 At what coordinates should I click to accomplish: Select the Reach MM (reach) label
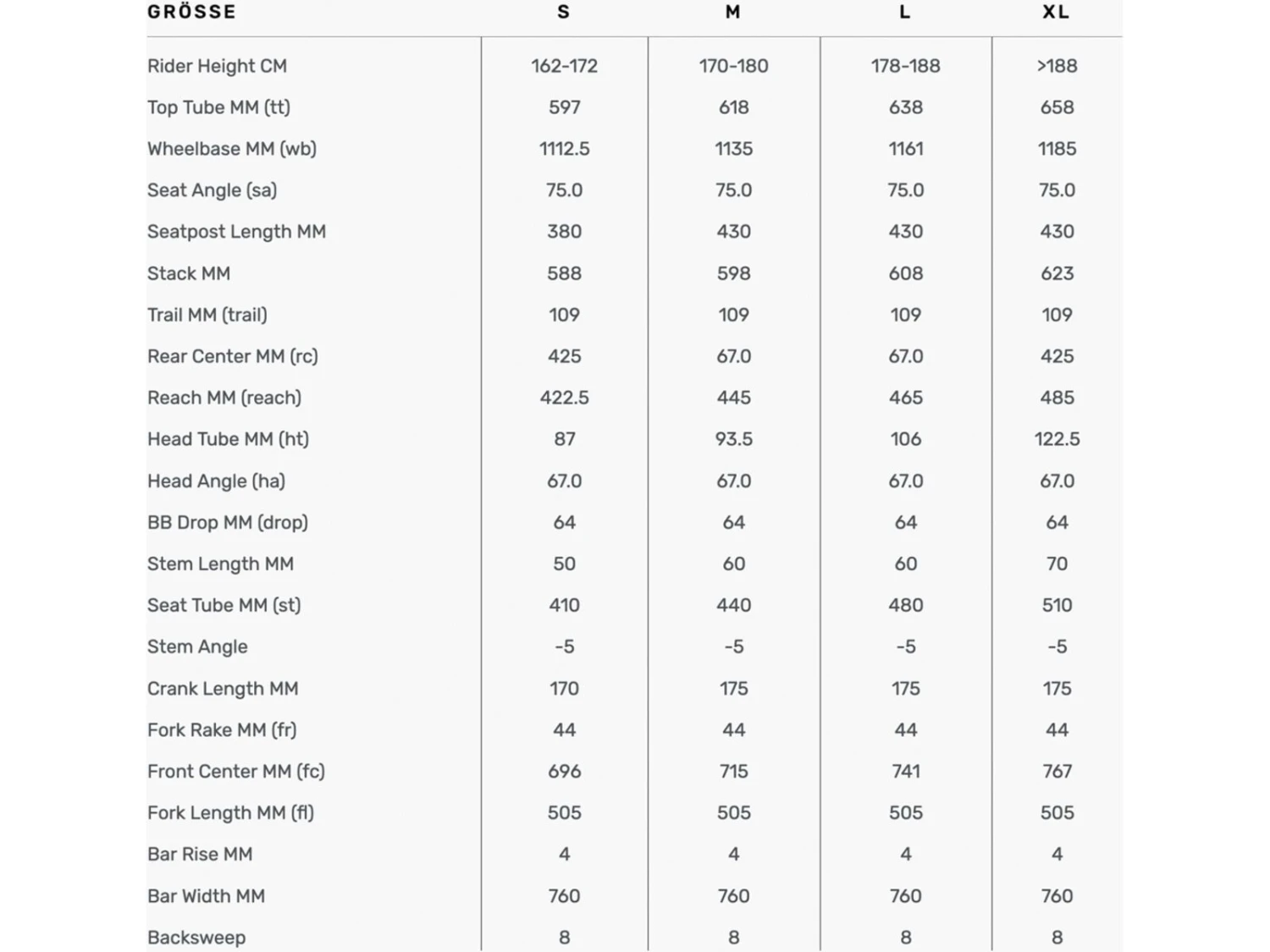pyautogui.click(x=224, y=398)
